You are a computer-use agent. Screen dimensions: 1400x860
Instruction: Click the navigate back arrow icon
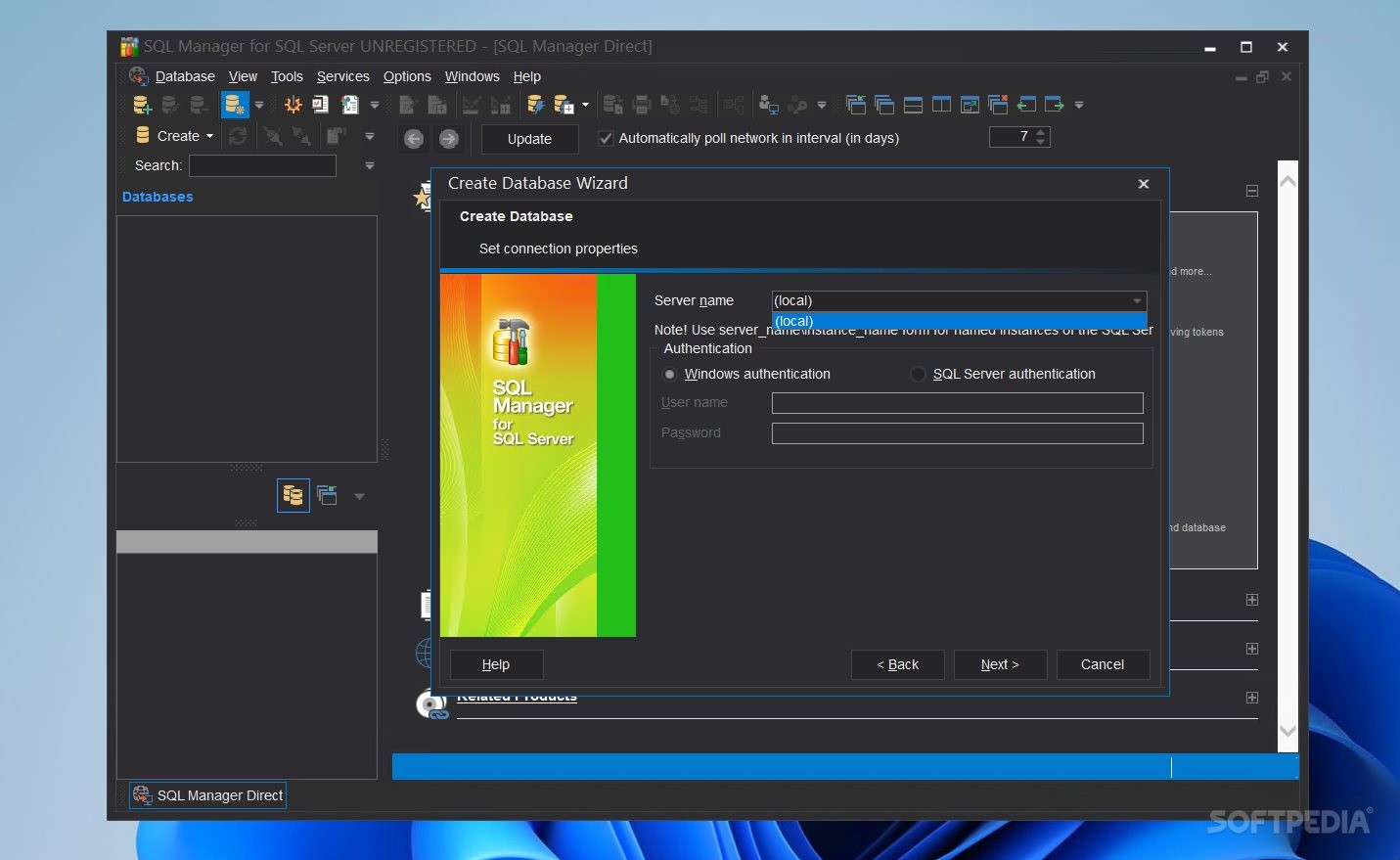tap(414, 139)
